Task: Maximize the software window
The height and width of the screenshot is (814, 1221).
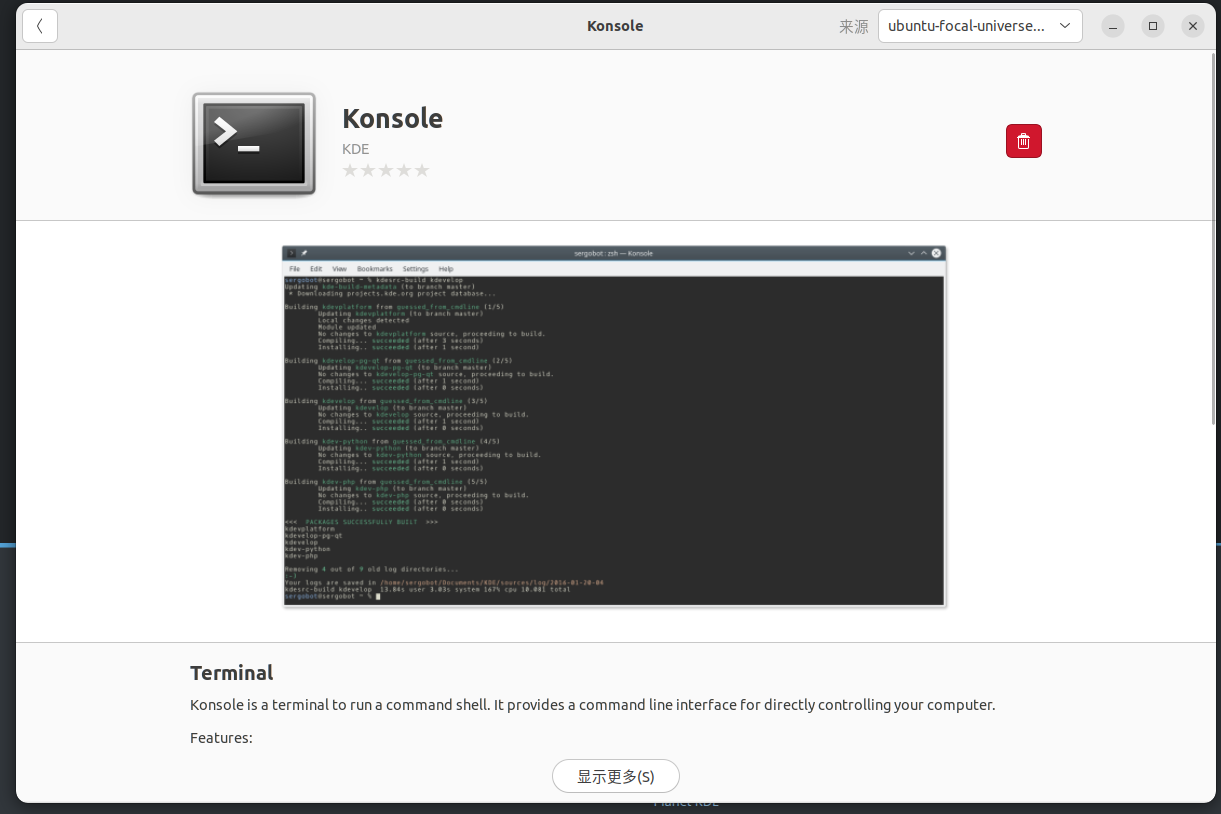Action: [x=1153, y=26]
